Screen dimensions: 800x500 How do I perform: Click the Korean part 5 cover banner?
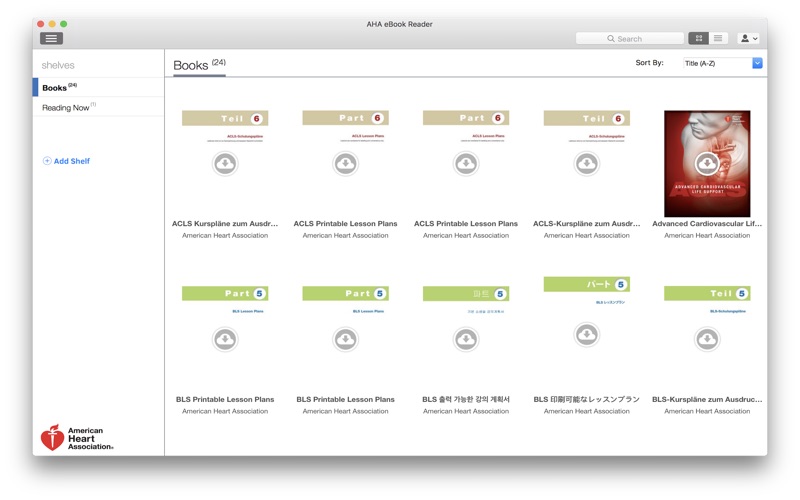(466, 293)
